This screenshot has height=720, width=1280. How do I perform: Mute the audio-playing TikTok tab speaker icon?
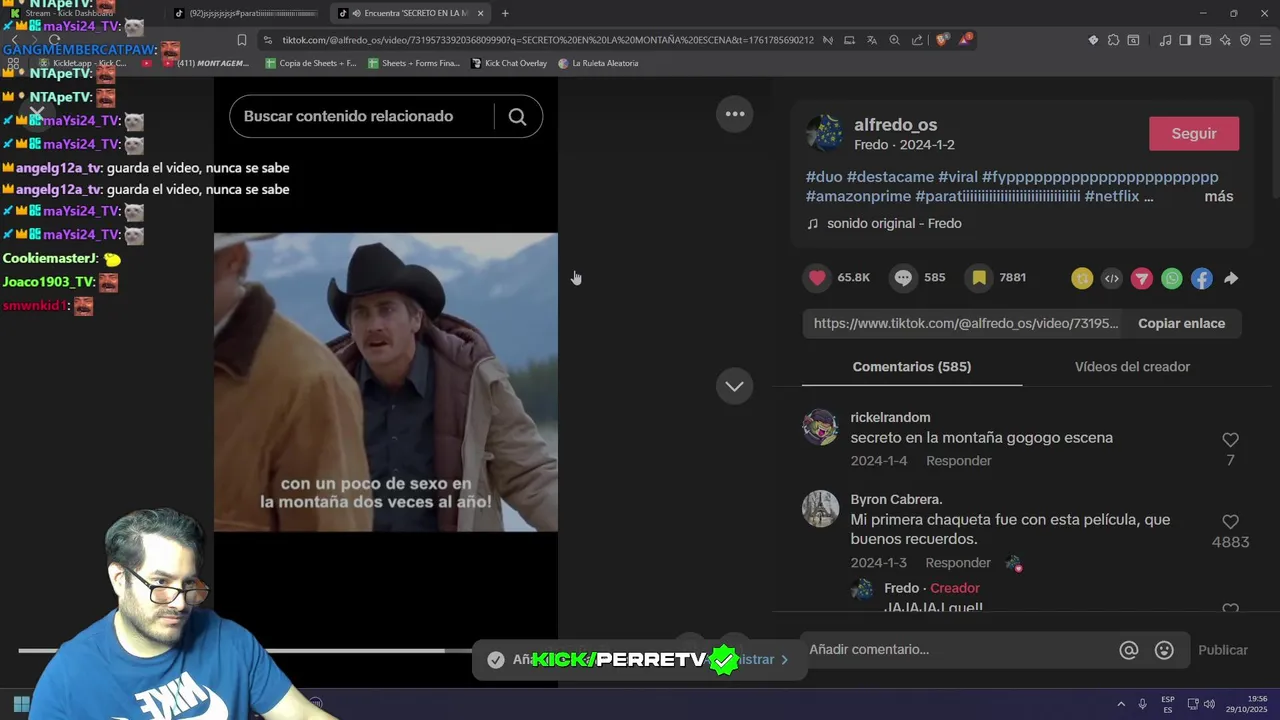tap(357, 13)
